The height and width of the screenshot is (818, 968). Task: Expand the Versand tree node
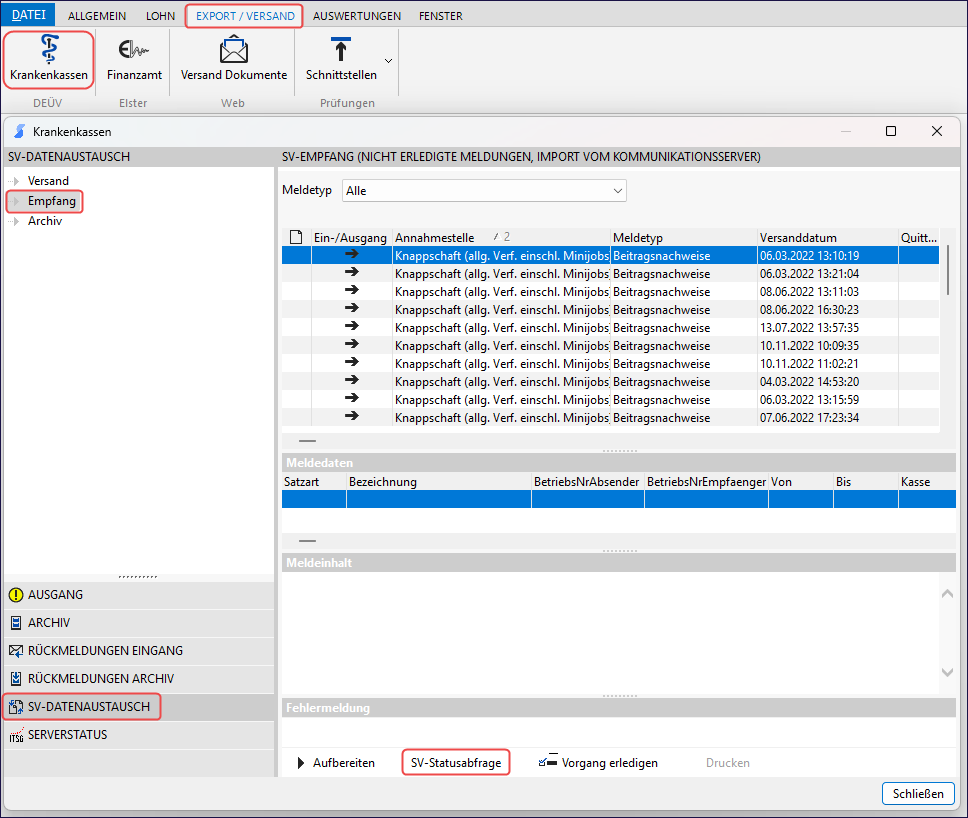pos(14,181)
